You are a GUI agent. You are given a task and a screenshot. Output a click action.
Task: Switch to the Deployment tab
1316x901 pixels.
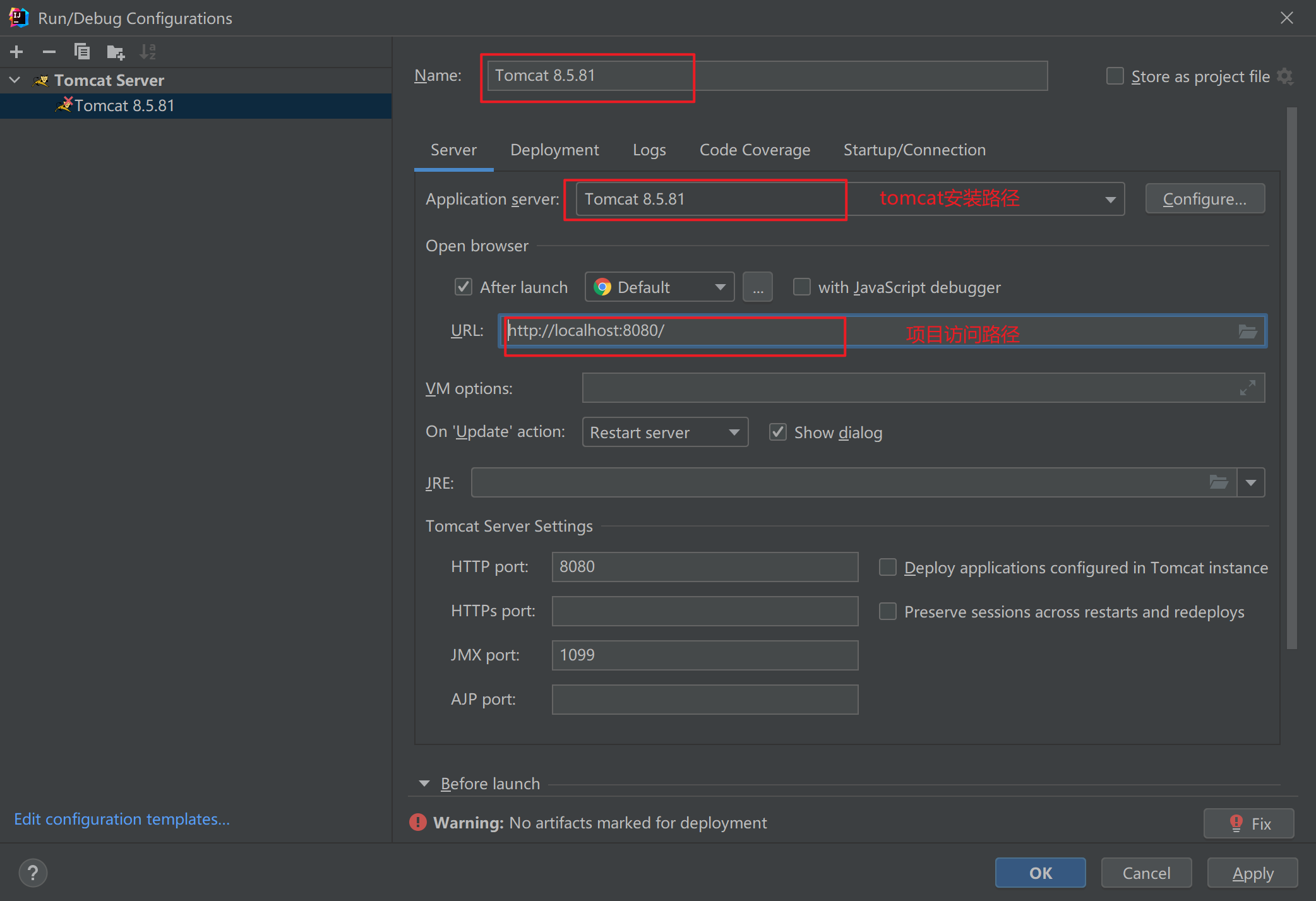click(554, 150)
